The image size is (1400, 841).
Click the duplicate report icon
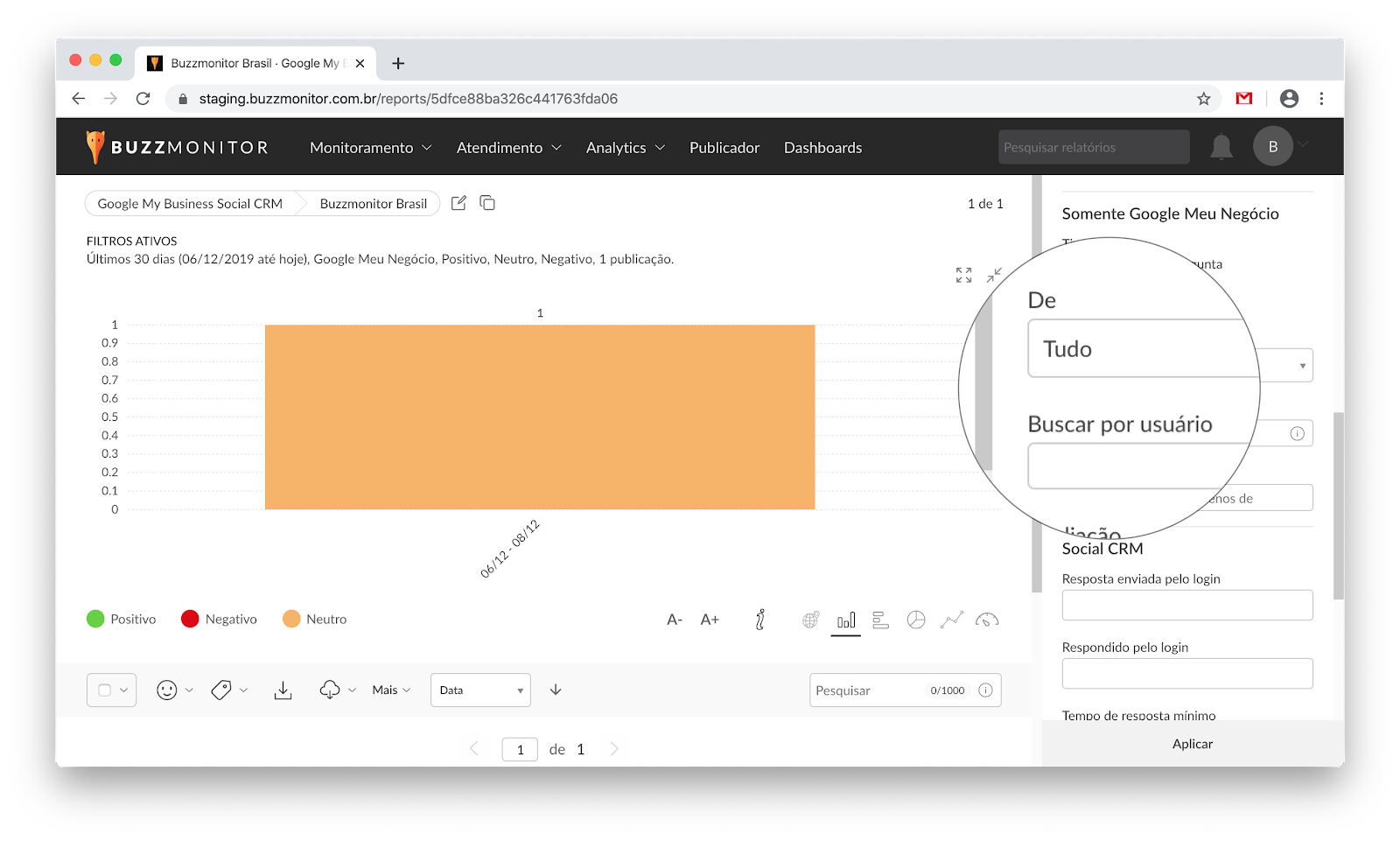pos(487,203)
